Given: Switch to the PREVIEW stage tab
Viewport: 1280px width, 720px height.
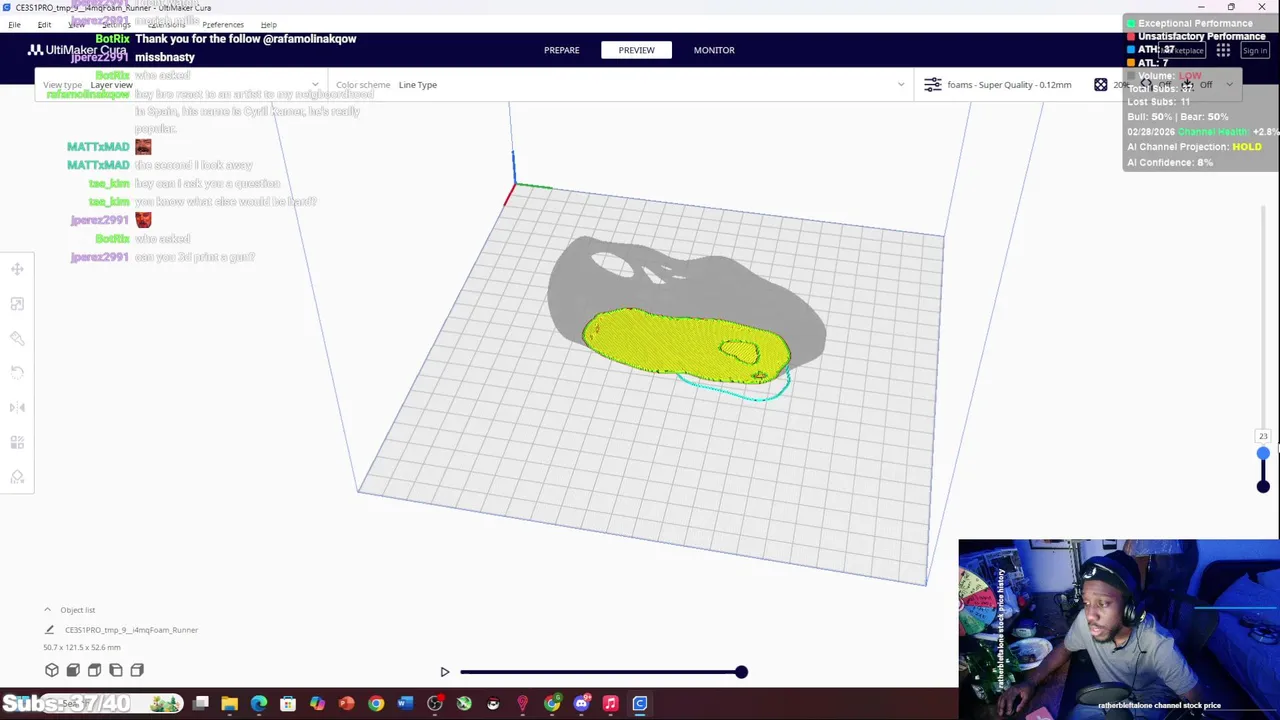Looking at the screenshot, I should pyautogui.click(x=636, y=50).
